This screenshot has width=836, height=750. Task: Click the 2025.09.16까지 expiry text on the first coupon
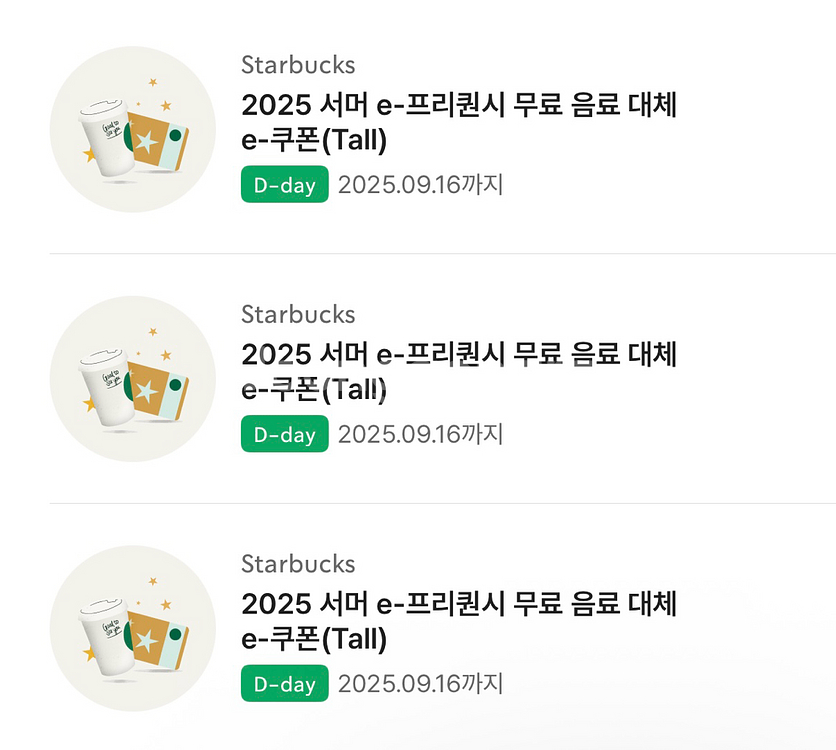point(419,184)
